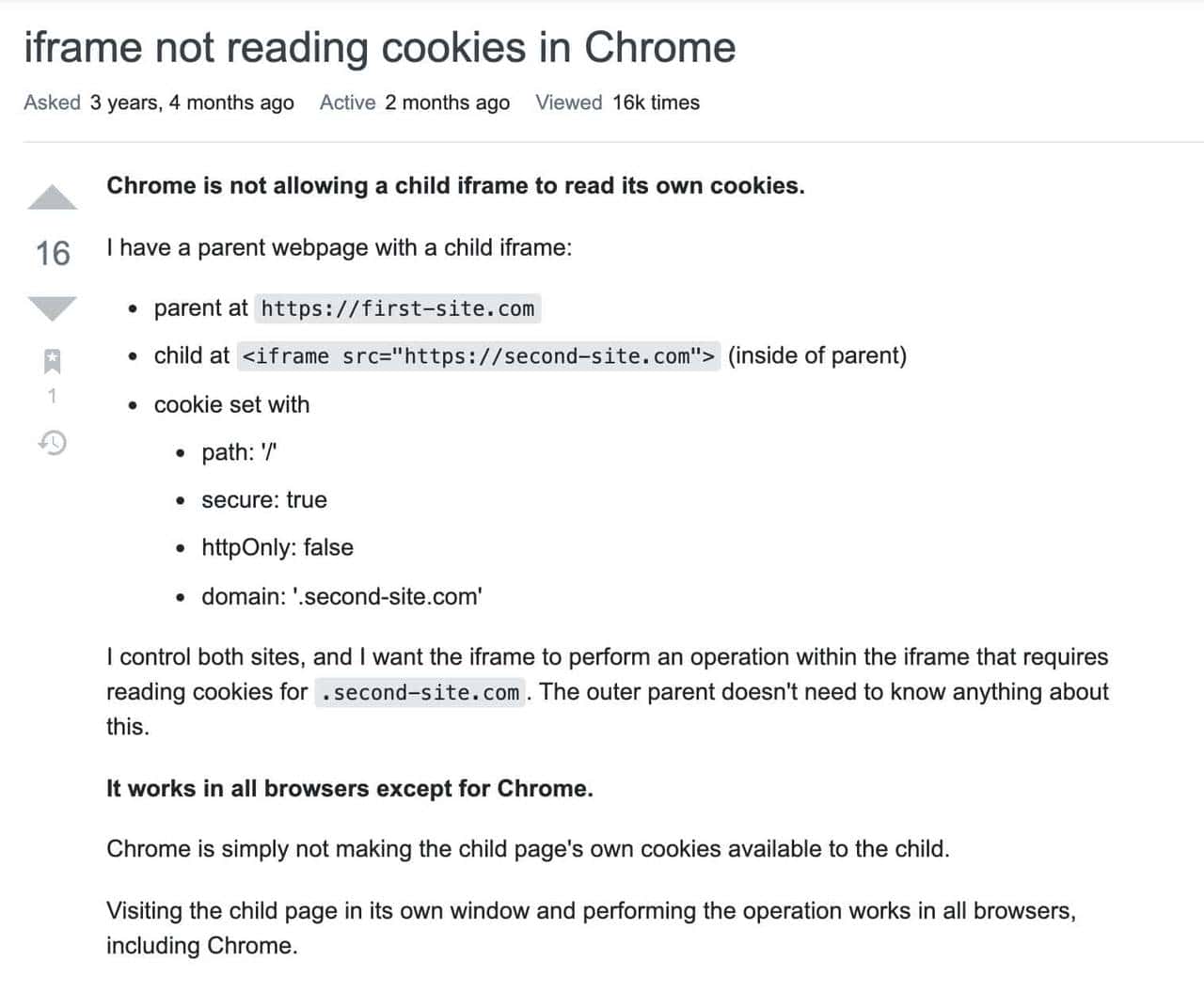Click the 'httpOnly: false' list item
Screen dimensions: 1204x992
coord(277,548)
